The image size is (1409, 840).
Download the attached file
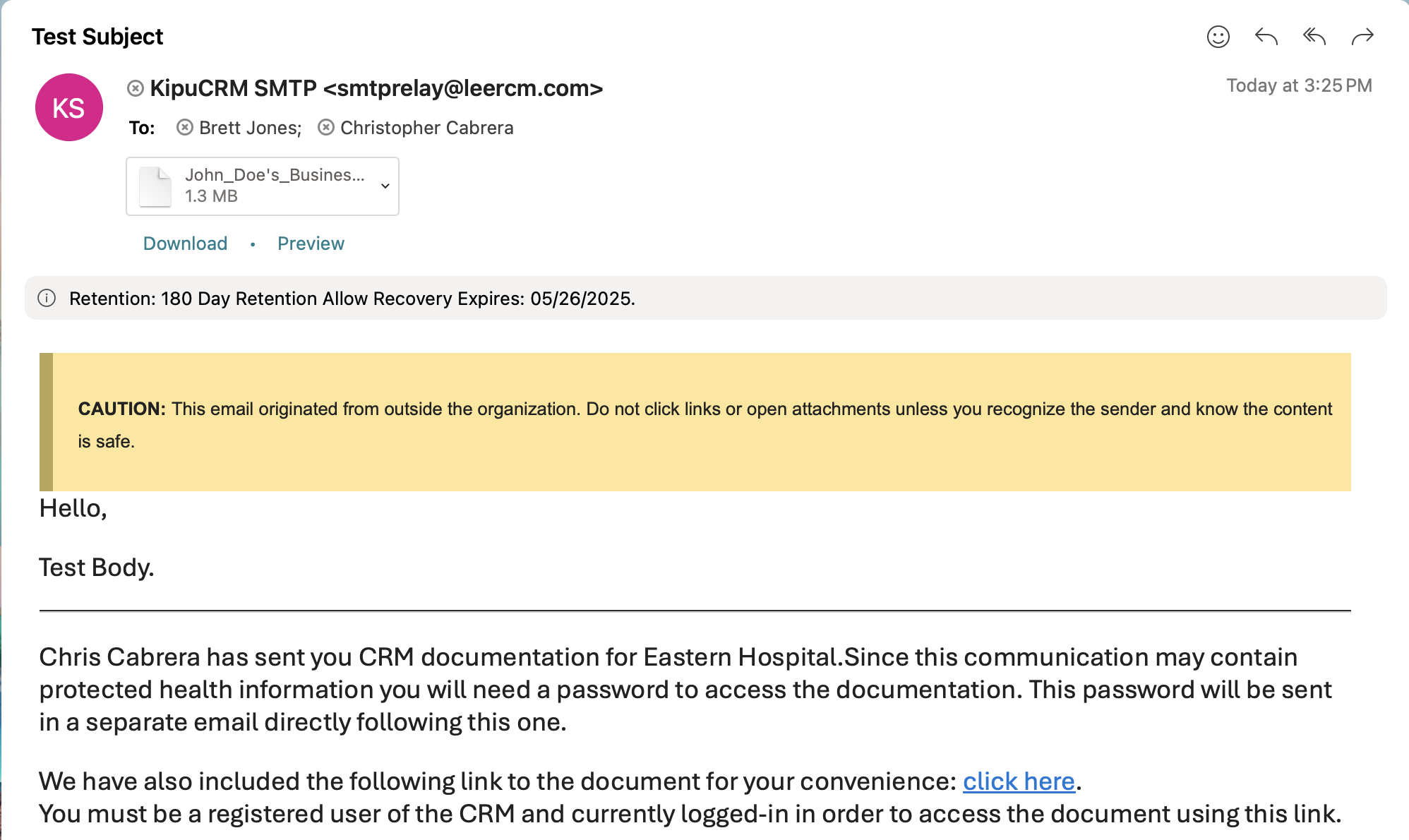pyautogui.click(x=185, y=244)
